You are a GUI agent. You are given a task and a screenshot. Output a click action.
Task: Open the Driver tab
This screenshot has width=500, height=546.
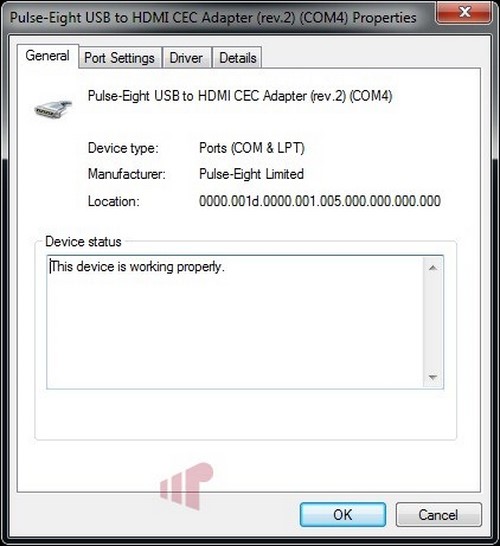(x=187, y=57)
